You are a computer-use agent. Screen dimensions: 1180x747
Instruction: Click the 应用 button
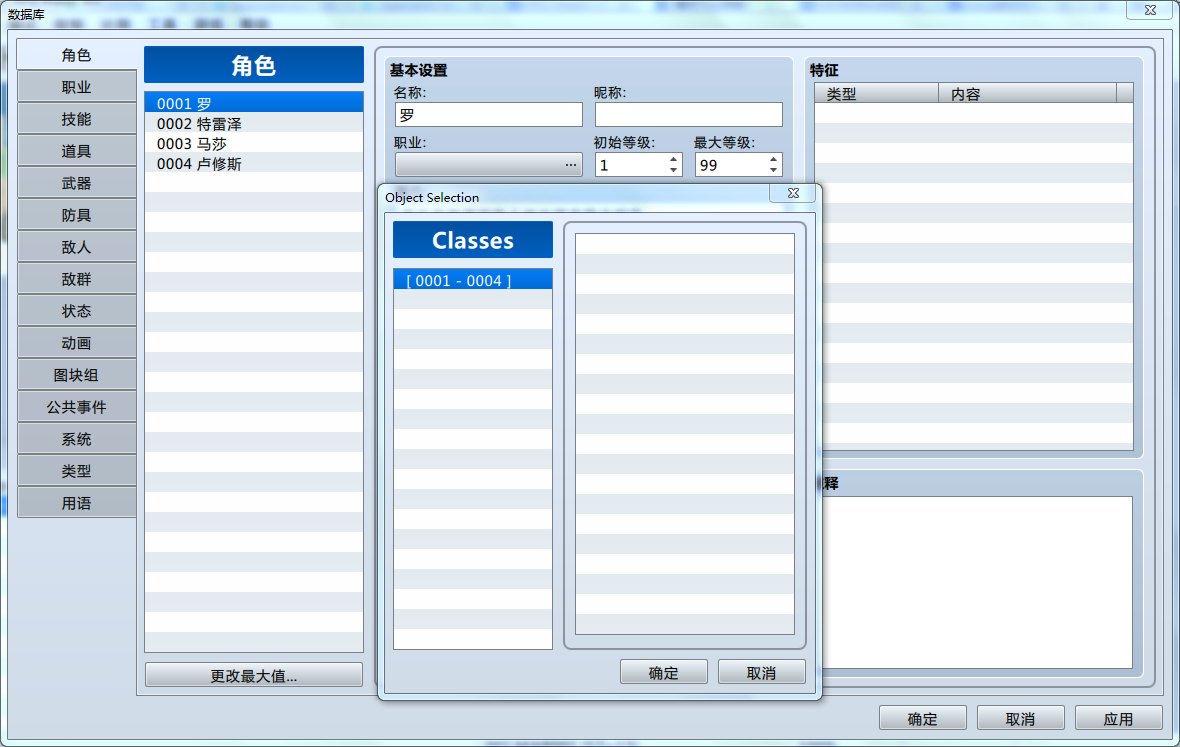1118,718
